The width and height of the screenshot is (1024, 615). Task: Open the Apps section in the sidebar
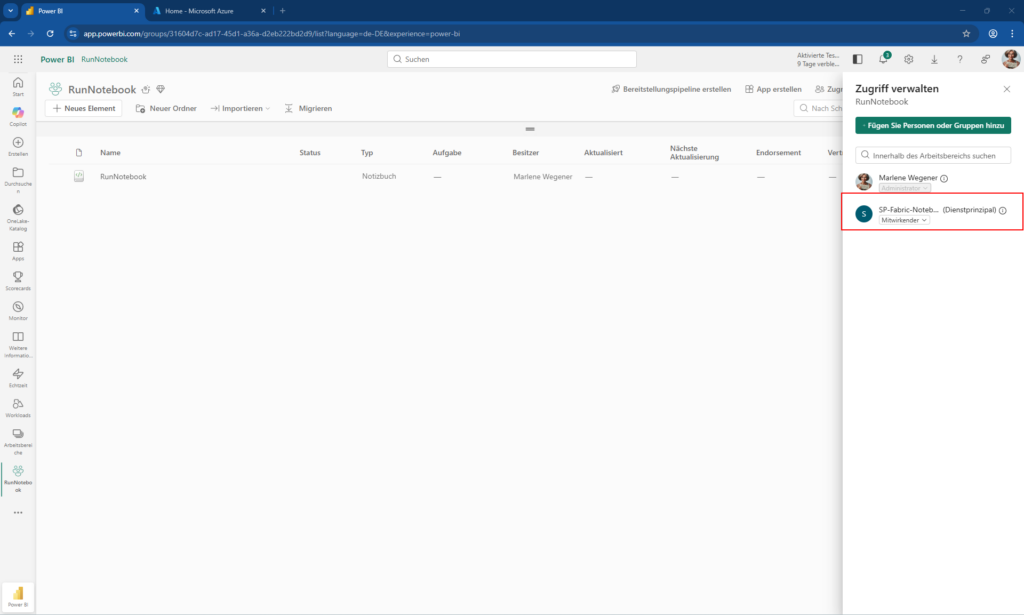pyautogui.click(x=17, y=247)
